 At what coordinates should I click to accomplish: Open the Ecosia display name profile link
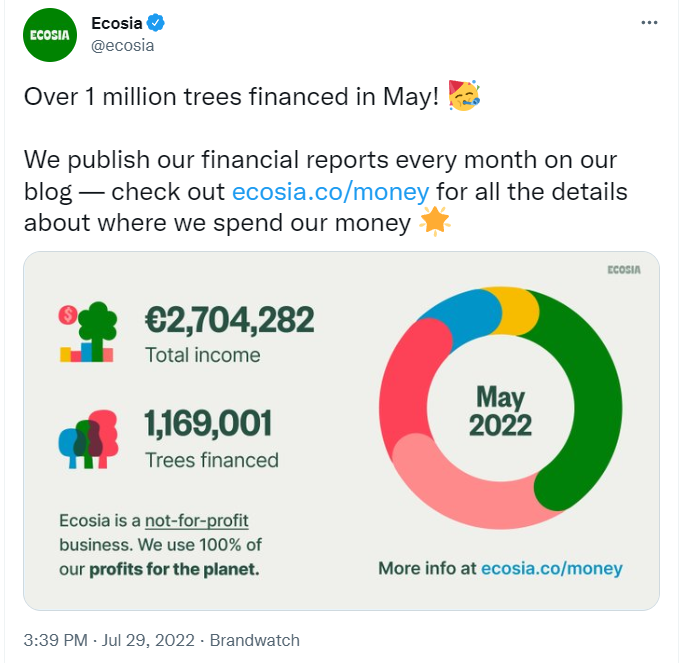click(x=116, y=23)
